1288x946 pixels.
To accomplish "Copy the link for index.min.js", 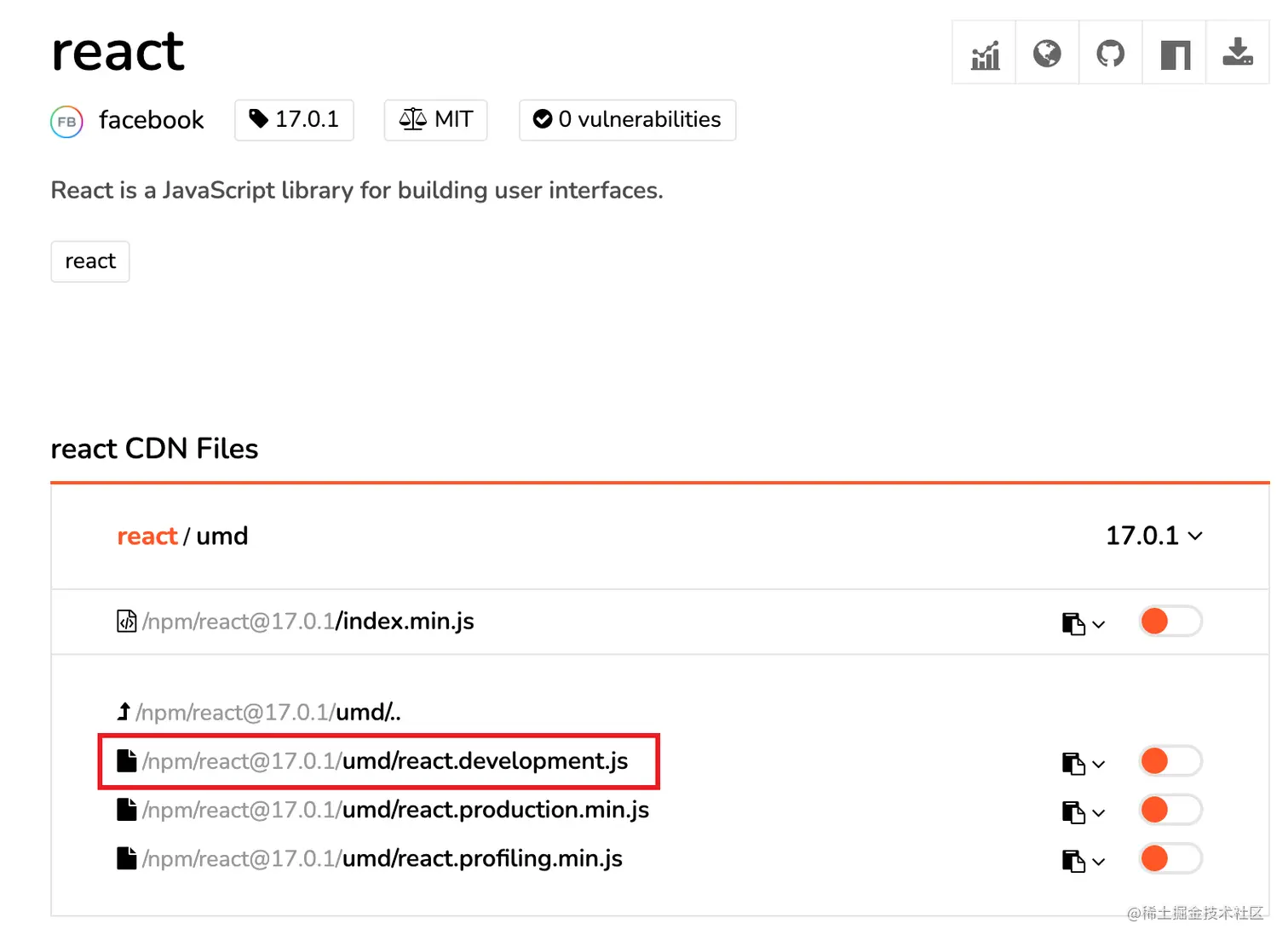I will click(x=1073, y=623).
